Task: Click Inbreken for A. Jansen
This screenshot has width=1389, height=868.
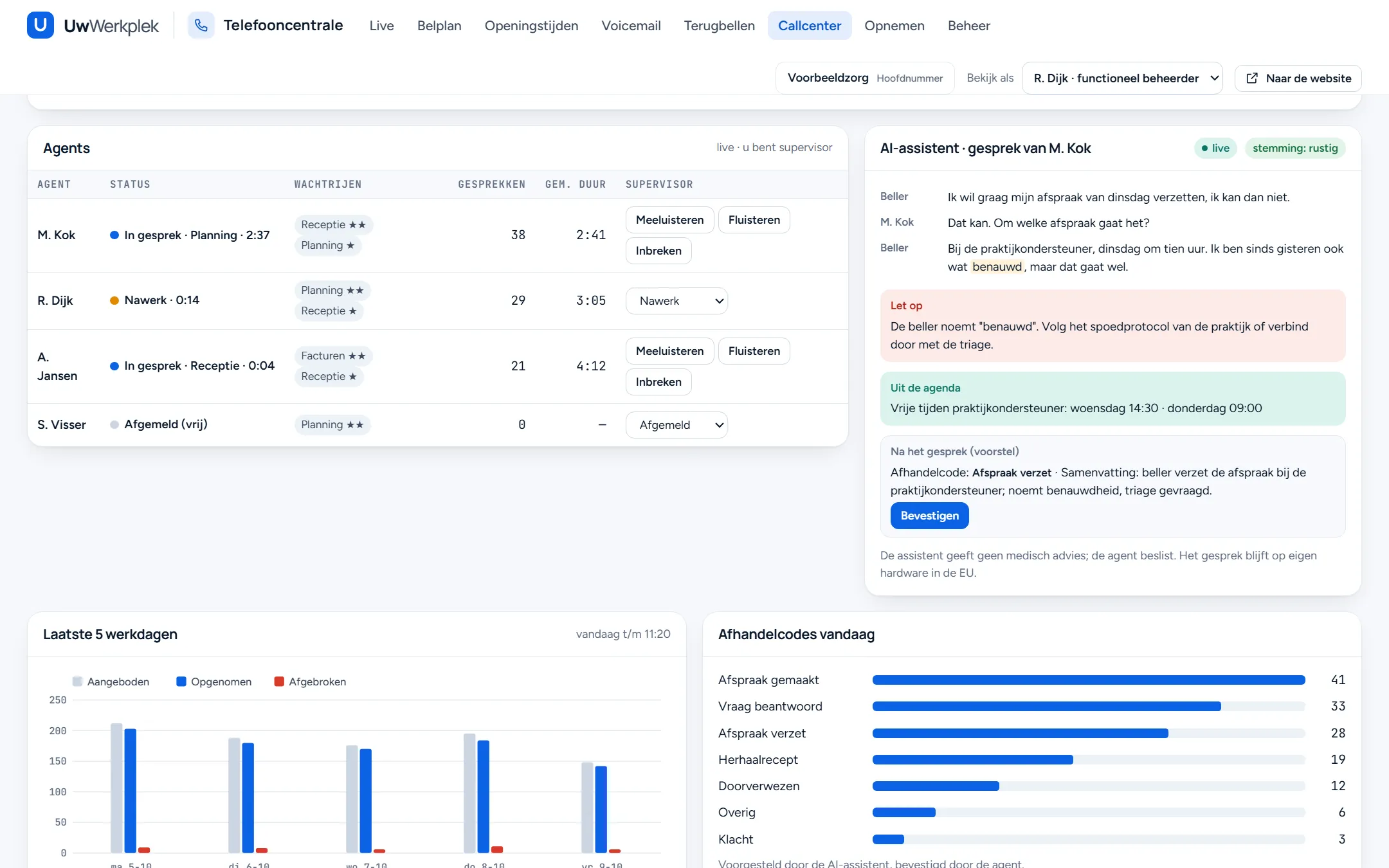Action: click(658, 382)
